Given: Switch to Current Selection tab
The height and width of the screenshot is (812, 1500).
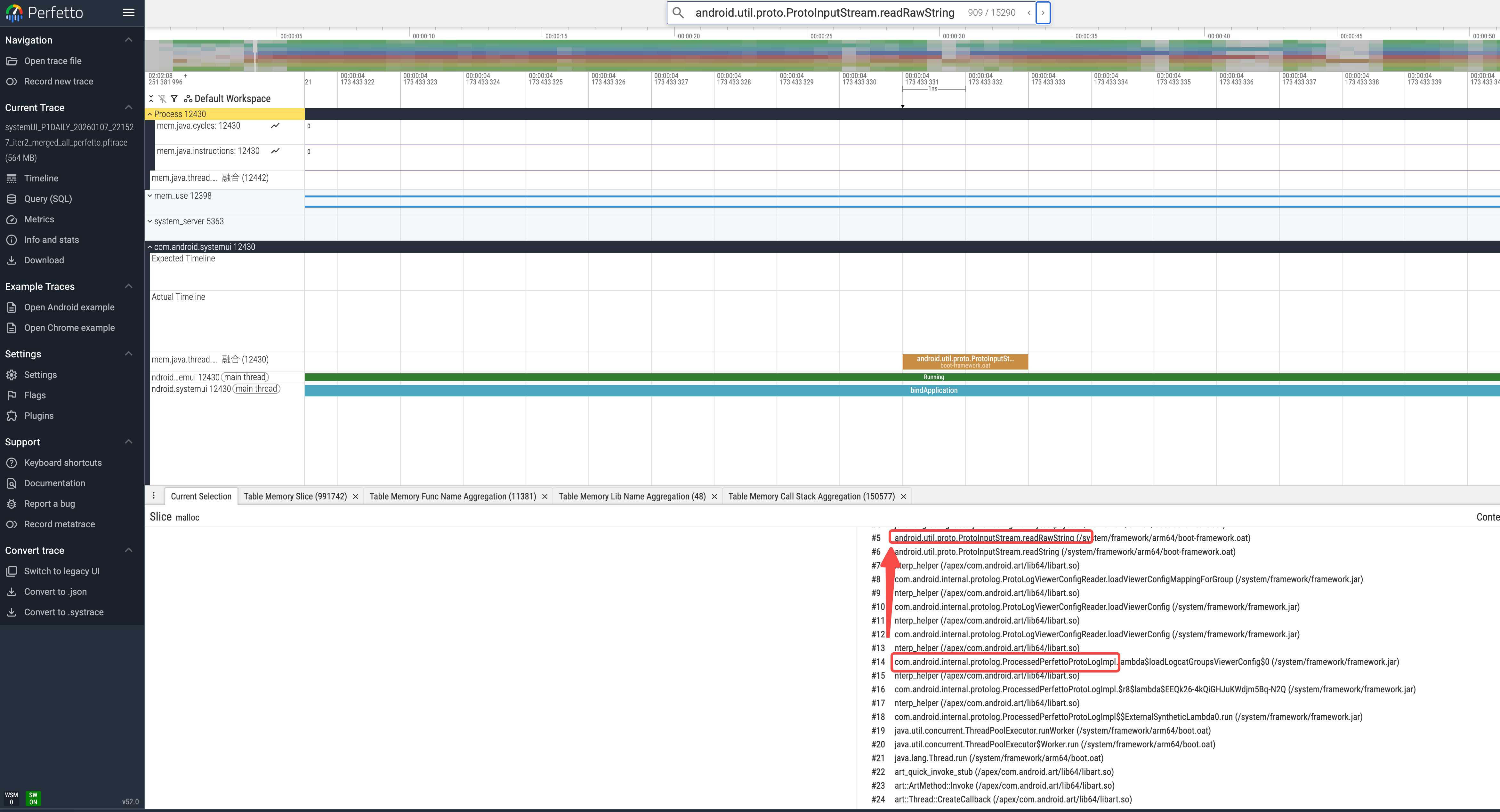Looking at the screenshot, I should 201,497.
